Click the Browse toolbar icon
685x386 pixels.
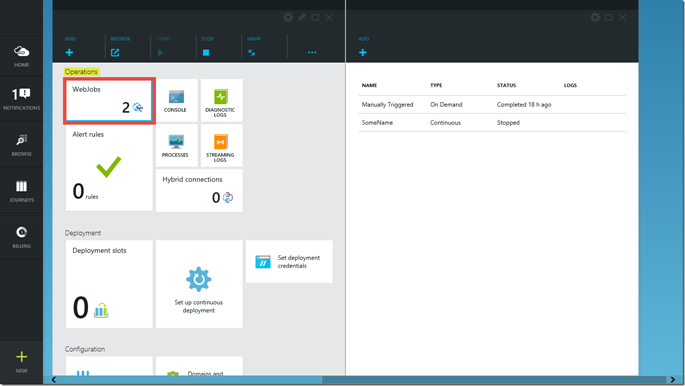click(x=115, y=53)
